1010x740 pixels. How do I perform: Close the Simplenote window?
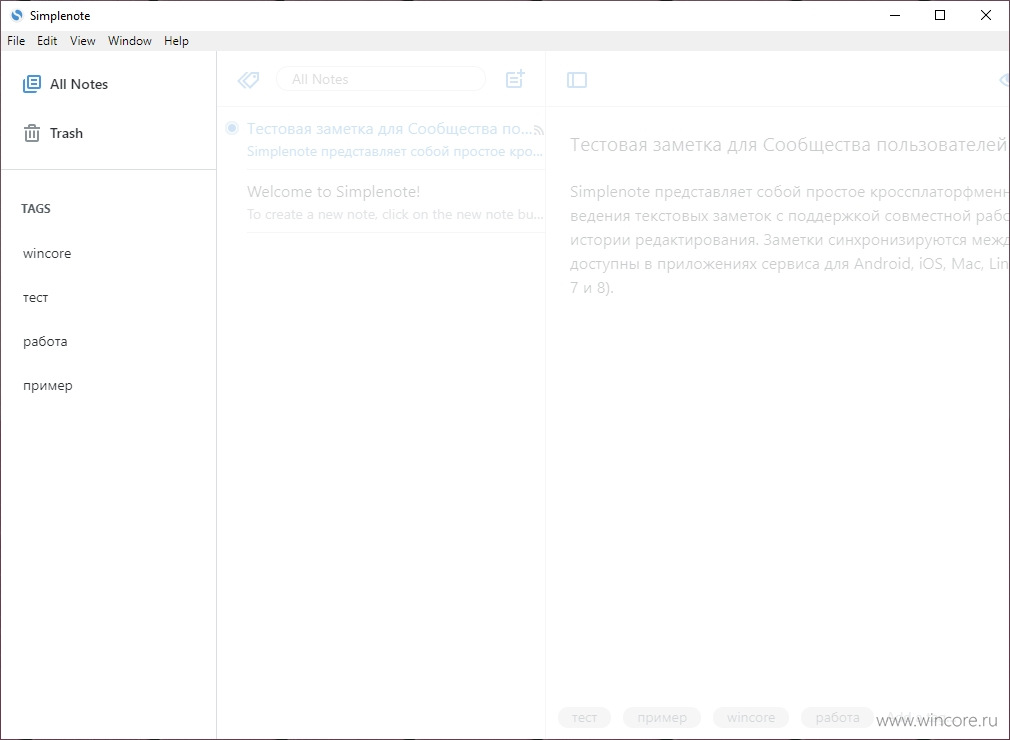point(986,15)
